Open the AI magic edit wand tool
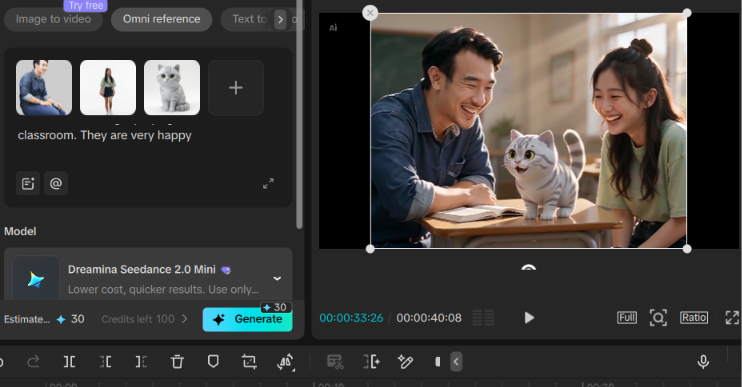This screenshot has width=742, height=387. pyautogui.click(x=406, y=362)
